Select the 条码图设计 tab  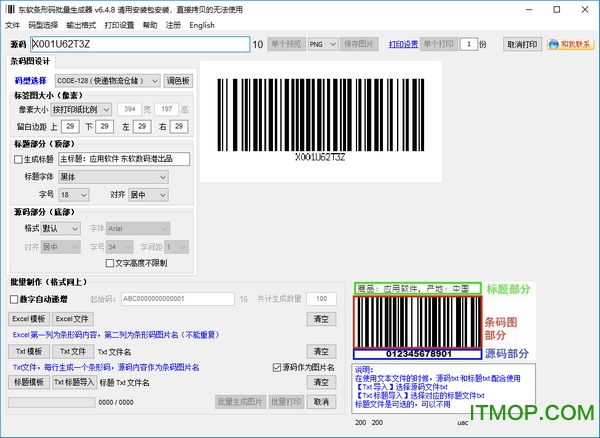[31, 61]
